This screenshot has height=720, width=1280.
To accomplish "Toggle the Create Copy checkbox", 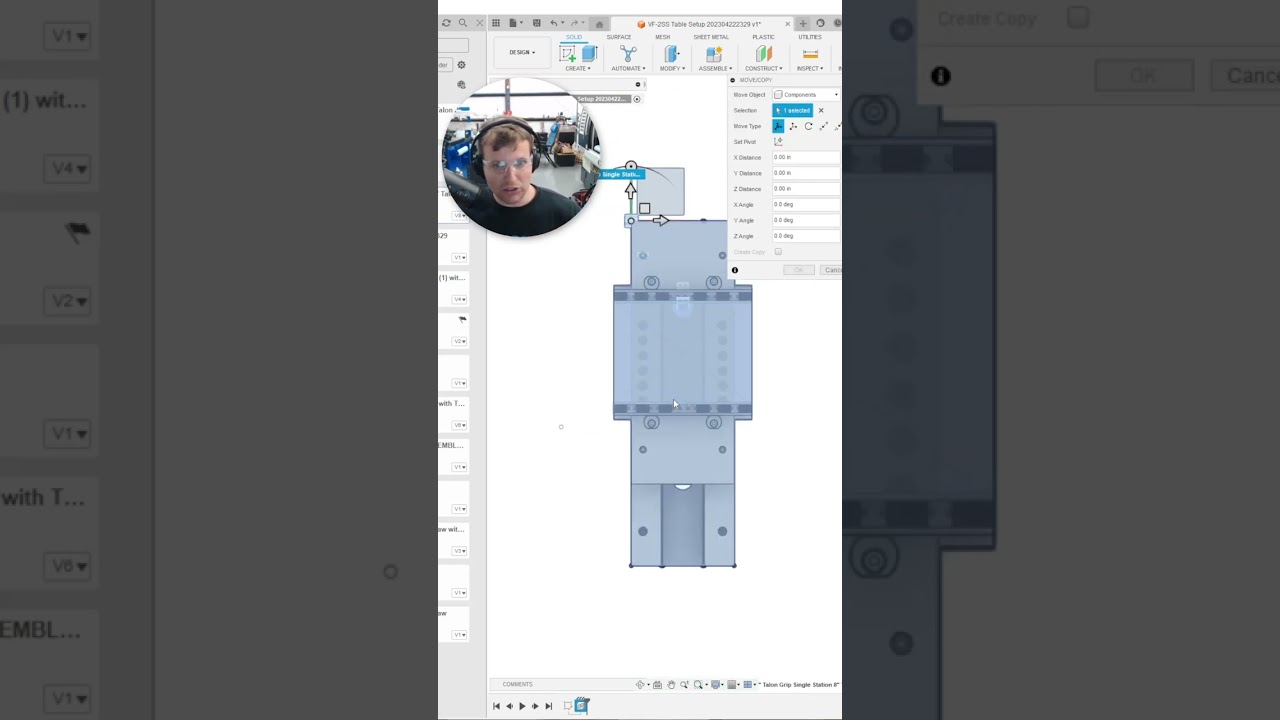I will [778, 252].
